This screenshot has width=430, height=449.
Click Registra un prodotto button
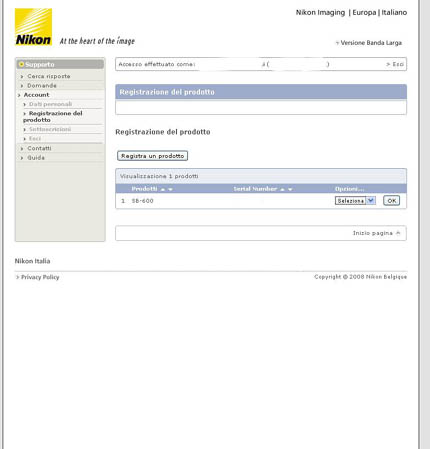pos(153,156)
